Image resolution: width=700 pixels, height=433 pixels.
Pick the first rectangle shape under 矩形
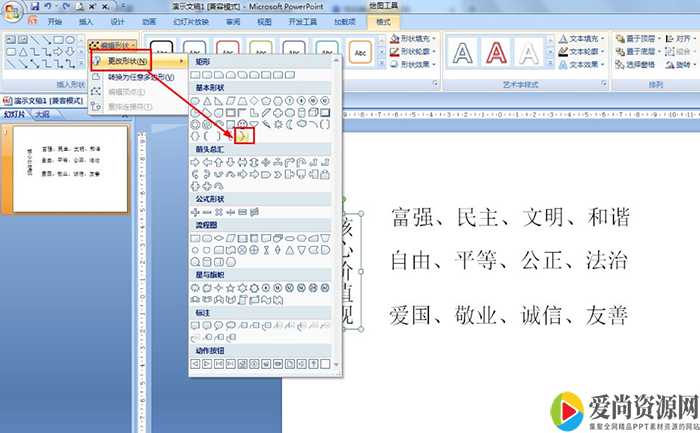(x=195, y=75)
